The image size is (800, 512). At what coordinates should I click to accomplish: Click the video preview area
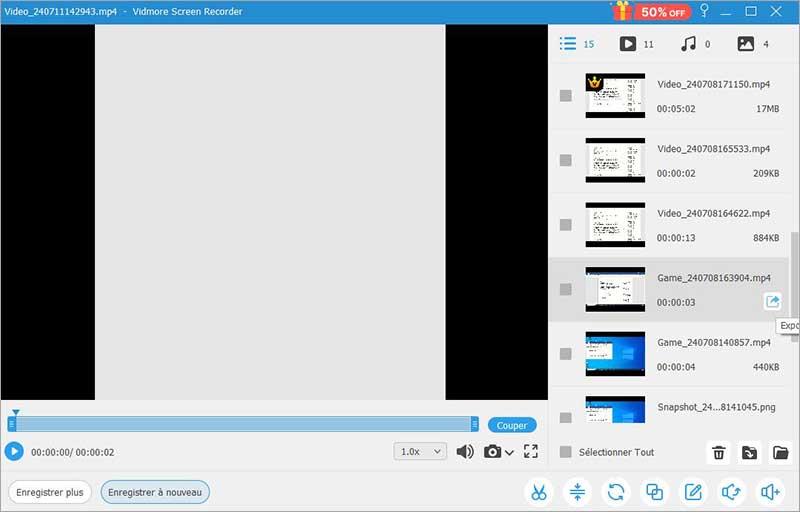tap(274, 212)
